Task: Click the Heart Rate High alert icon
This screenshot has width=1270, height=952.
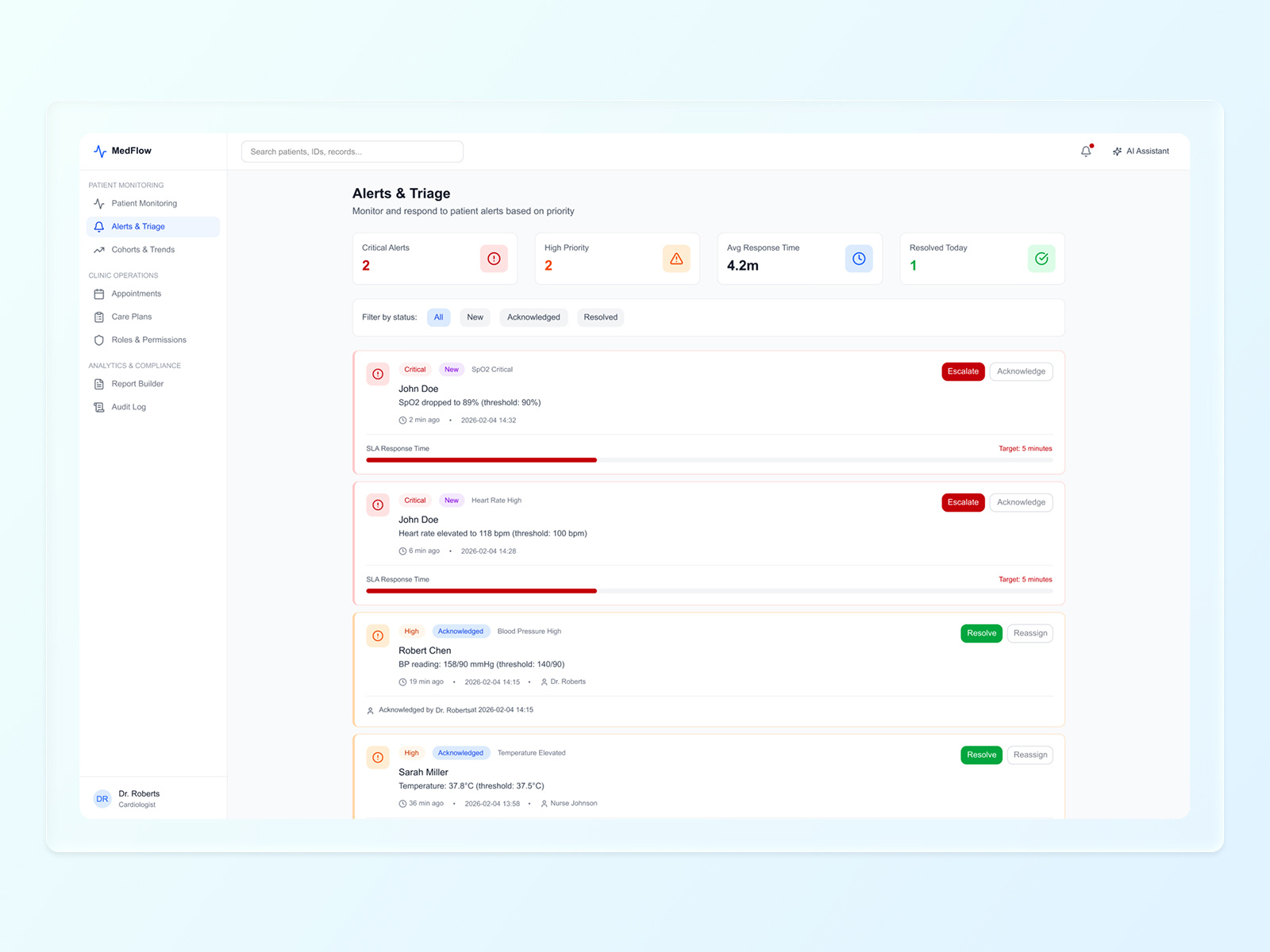Action: [378, 505]
